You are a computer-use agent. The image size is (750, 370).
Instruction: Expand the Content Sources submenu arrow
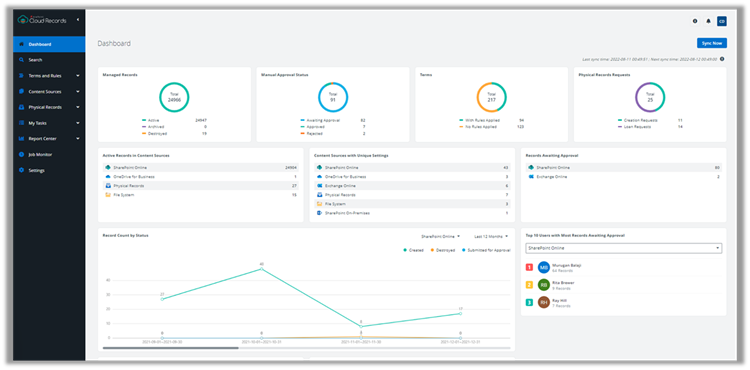[77, 91]
